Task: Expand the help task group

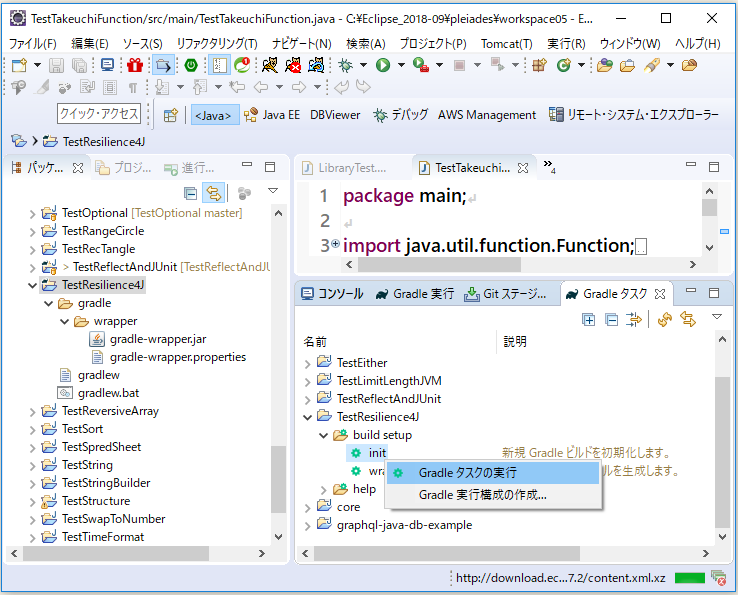Action: [x=323, y=490]
